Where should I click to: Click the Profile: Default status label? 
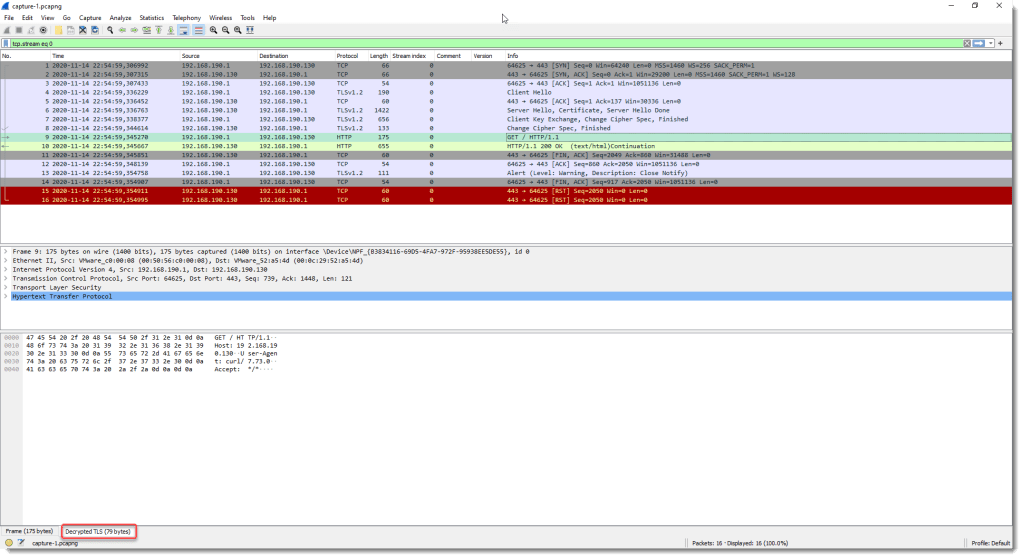pos(991,543)
